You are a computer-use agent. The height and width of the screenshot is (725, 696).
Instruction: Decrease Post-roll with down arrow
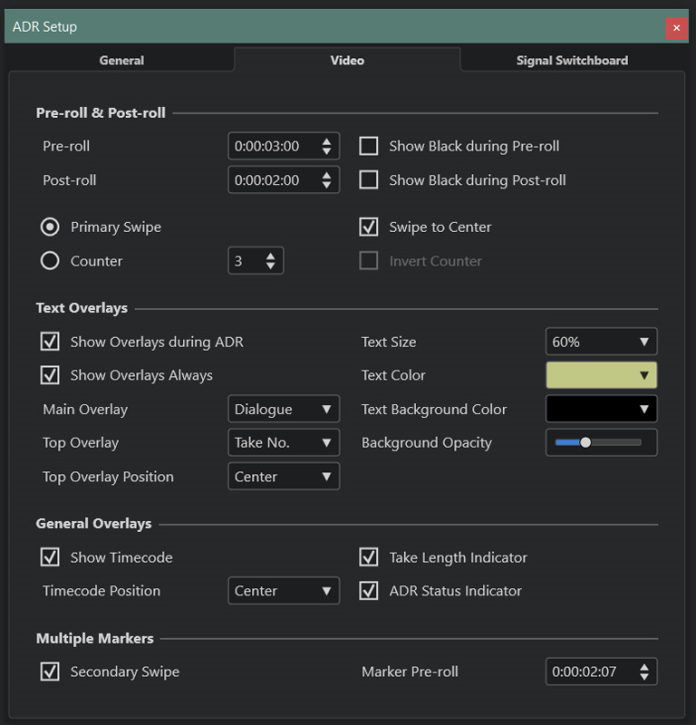coord(326,185)
